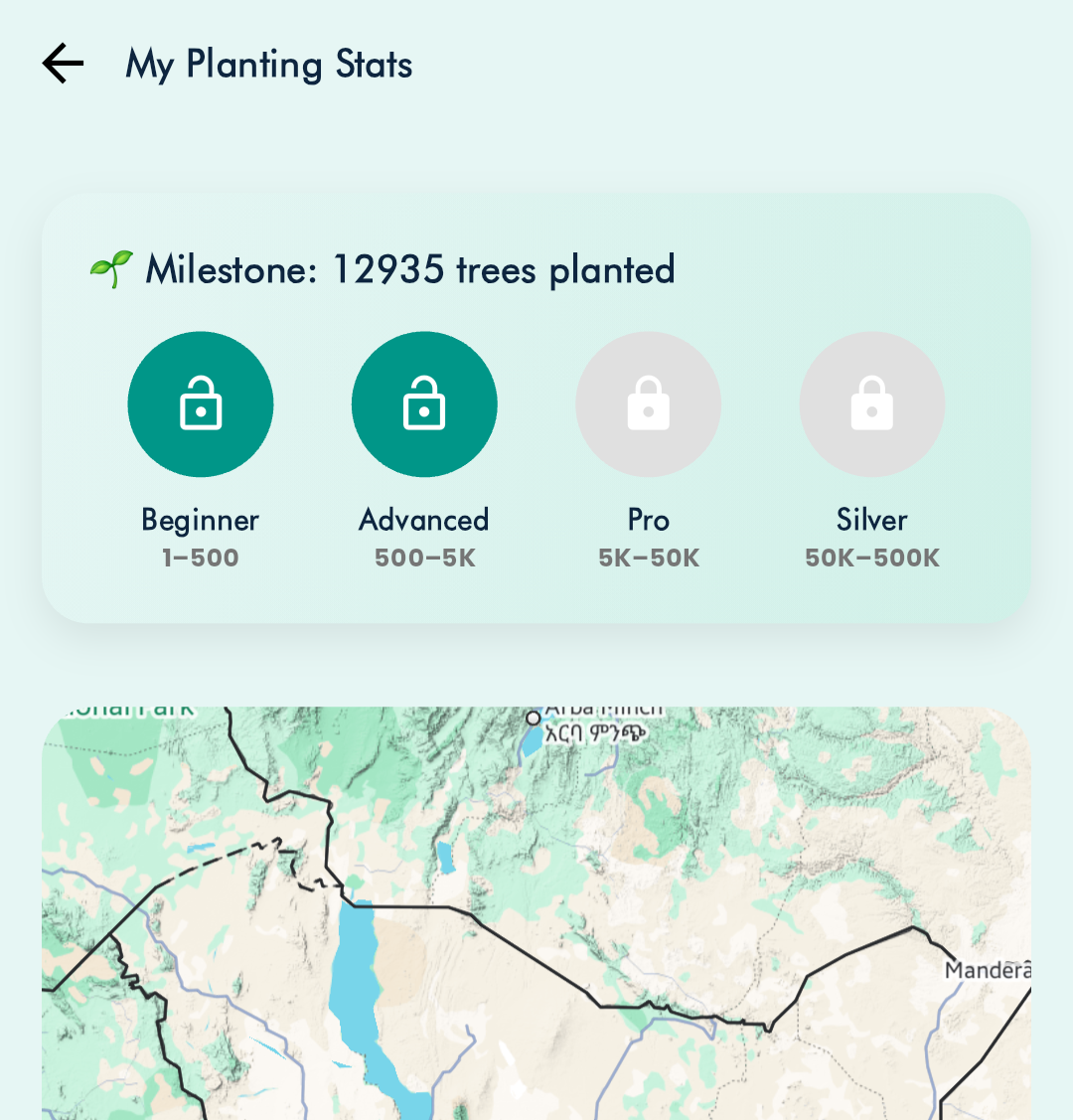Viewport: 1073px width, 1120px height.
Task: Tap the '5K–50K' range text
Action: pyautogui.click(x=648, y=558)
